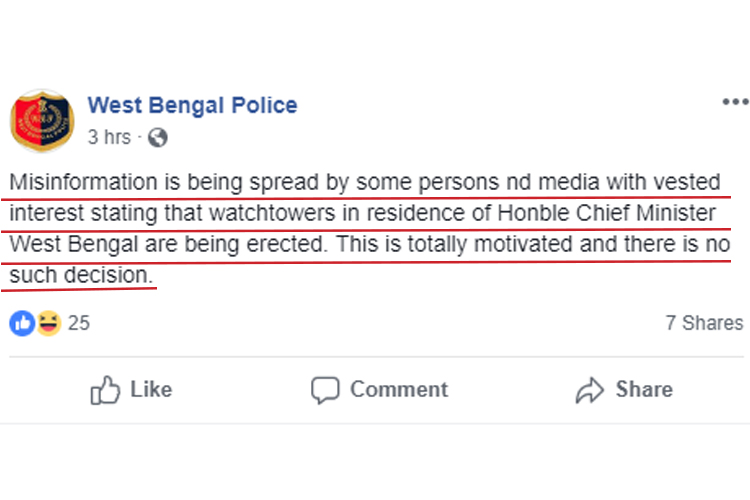Click "such decision." at the post's end
This screenshot has height=500, width=750.
[81, 275]
